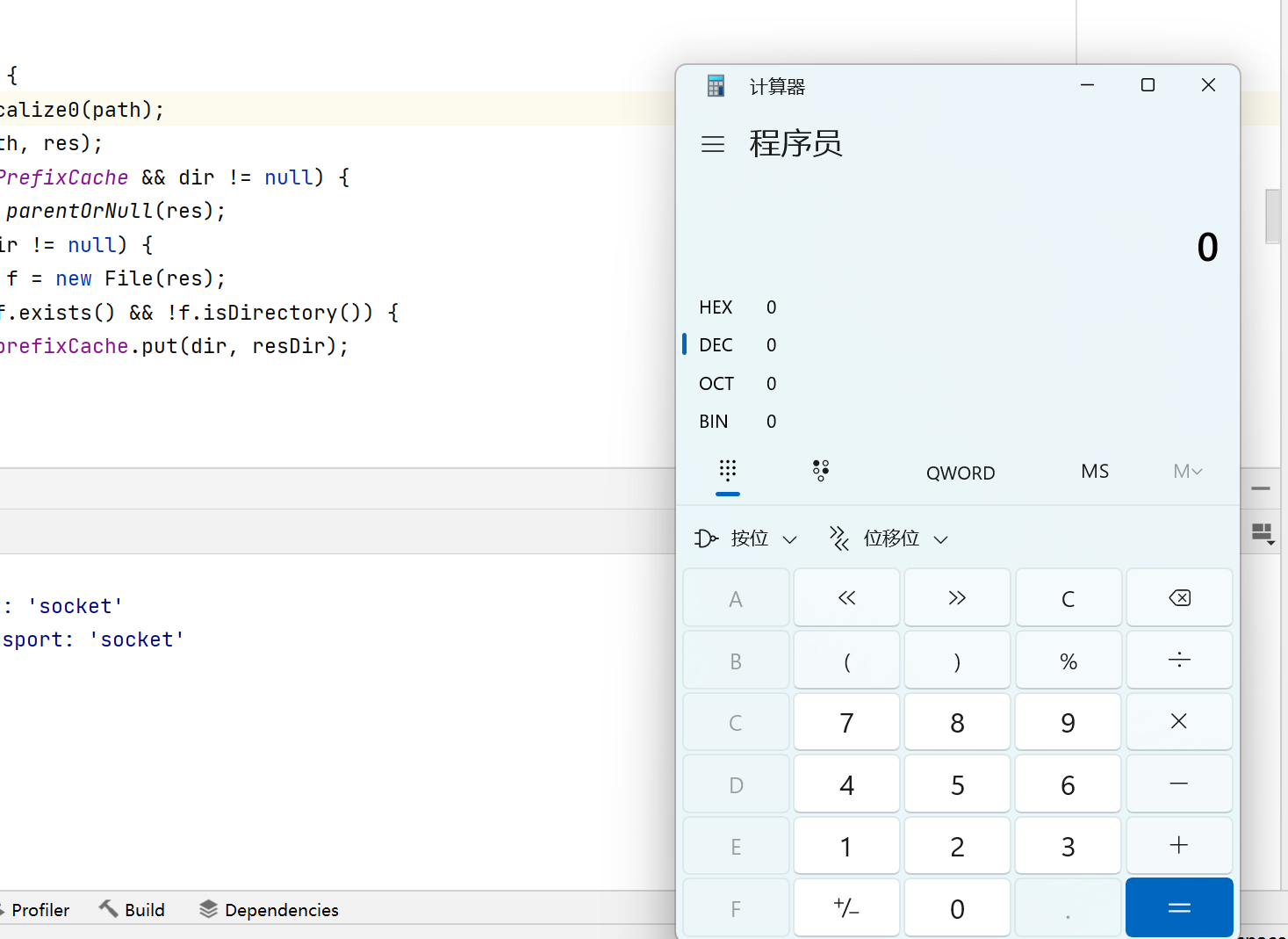
Task: Click the left shift << key
Action: tap(846, 598)
